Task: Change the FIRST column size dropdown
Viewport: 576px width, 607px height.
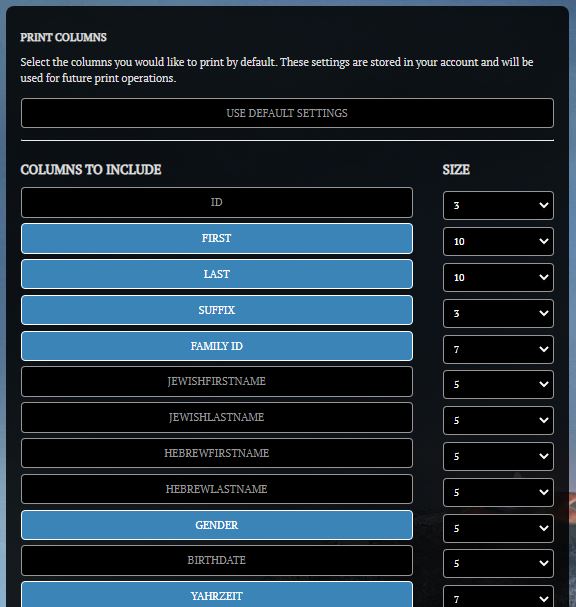Action: tap(498, 242)
